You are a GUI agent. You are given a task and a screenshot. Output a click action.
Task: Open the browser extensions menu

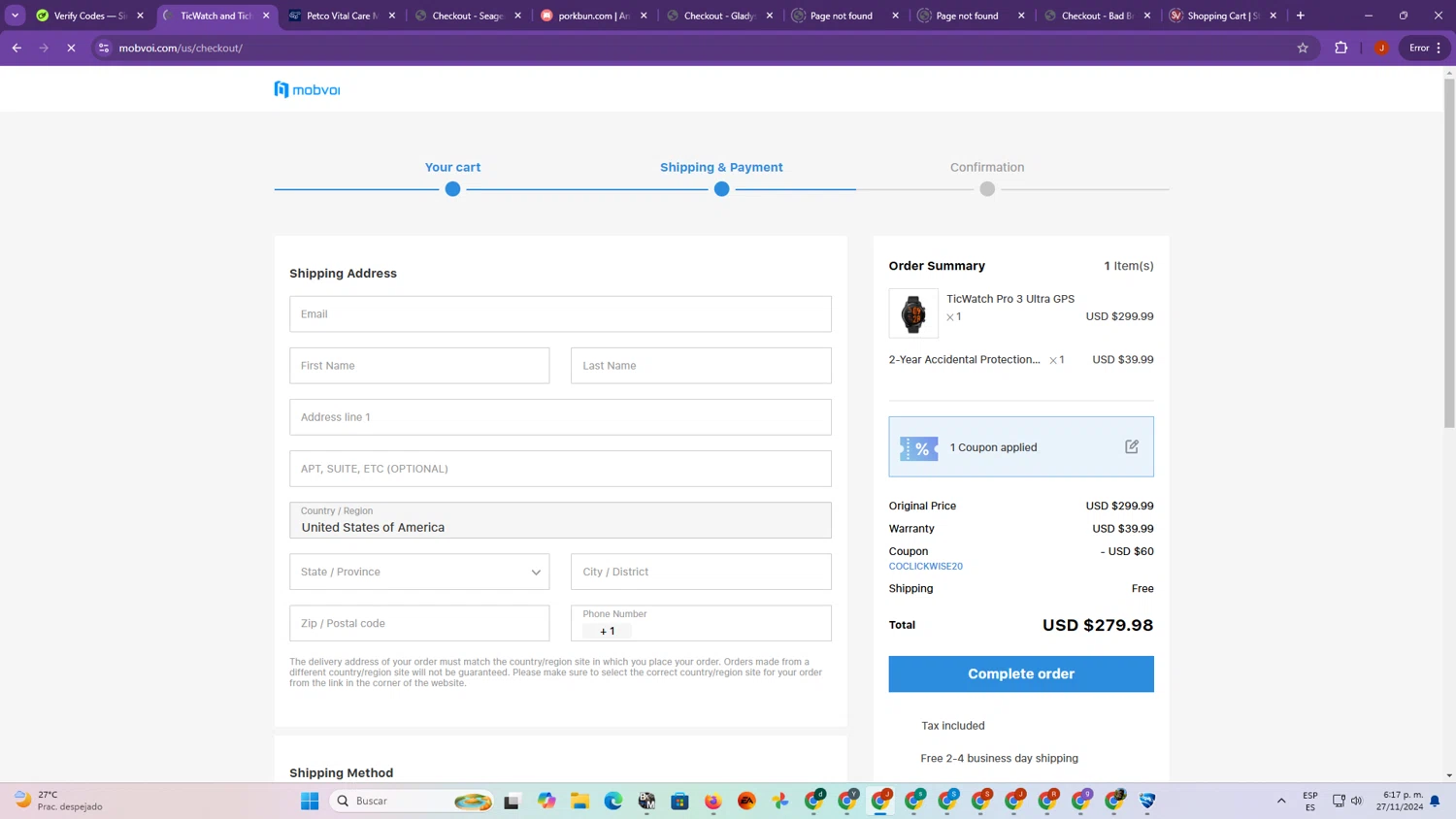[x=1340, y=48]
